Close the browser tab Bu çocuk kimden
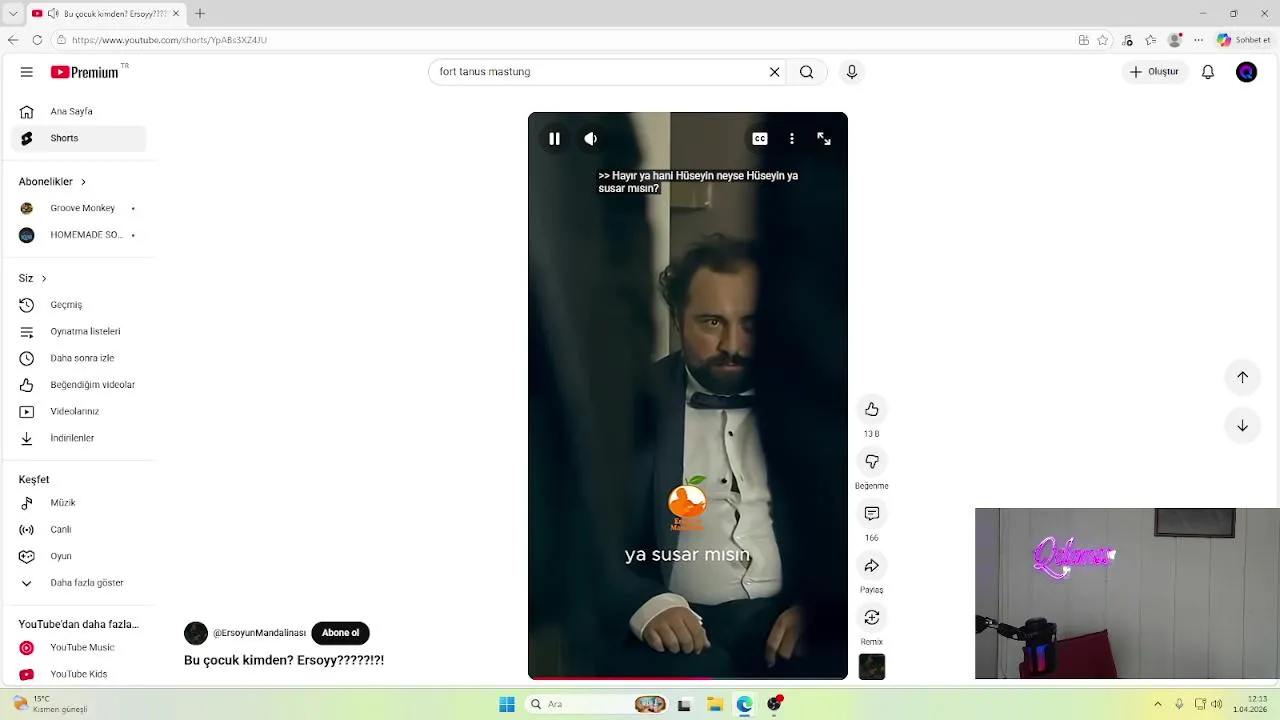The height and width of the screenshot is (720, 1280). (175, 13)
